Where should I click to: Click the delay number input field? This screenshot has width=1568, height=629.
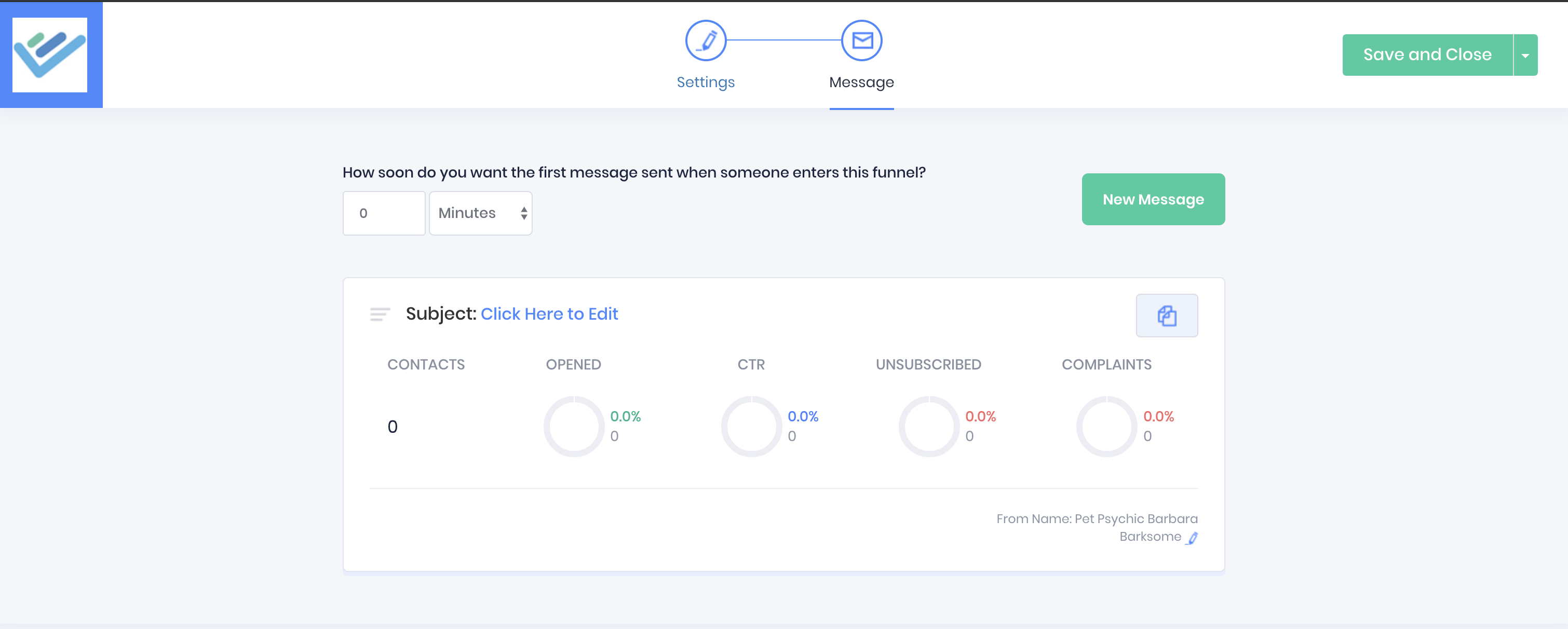(384, 213)
